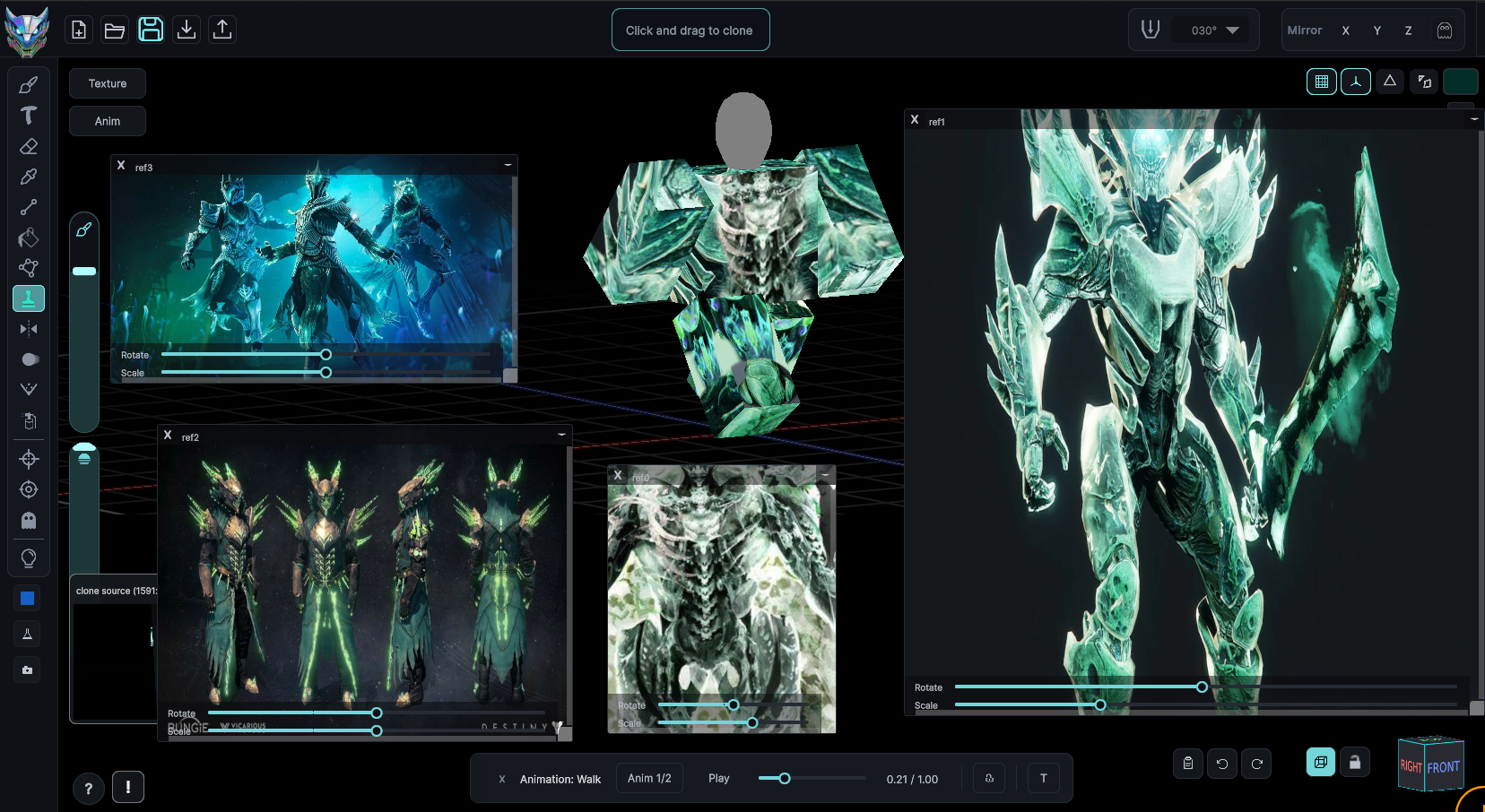Image resolution: width=1485 pixels, height=812 pixels.
Task: Close the Animation: Walk bar
Action: coord(502,779)
